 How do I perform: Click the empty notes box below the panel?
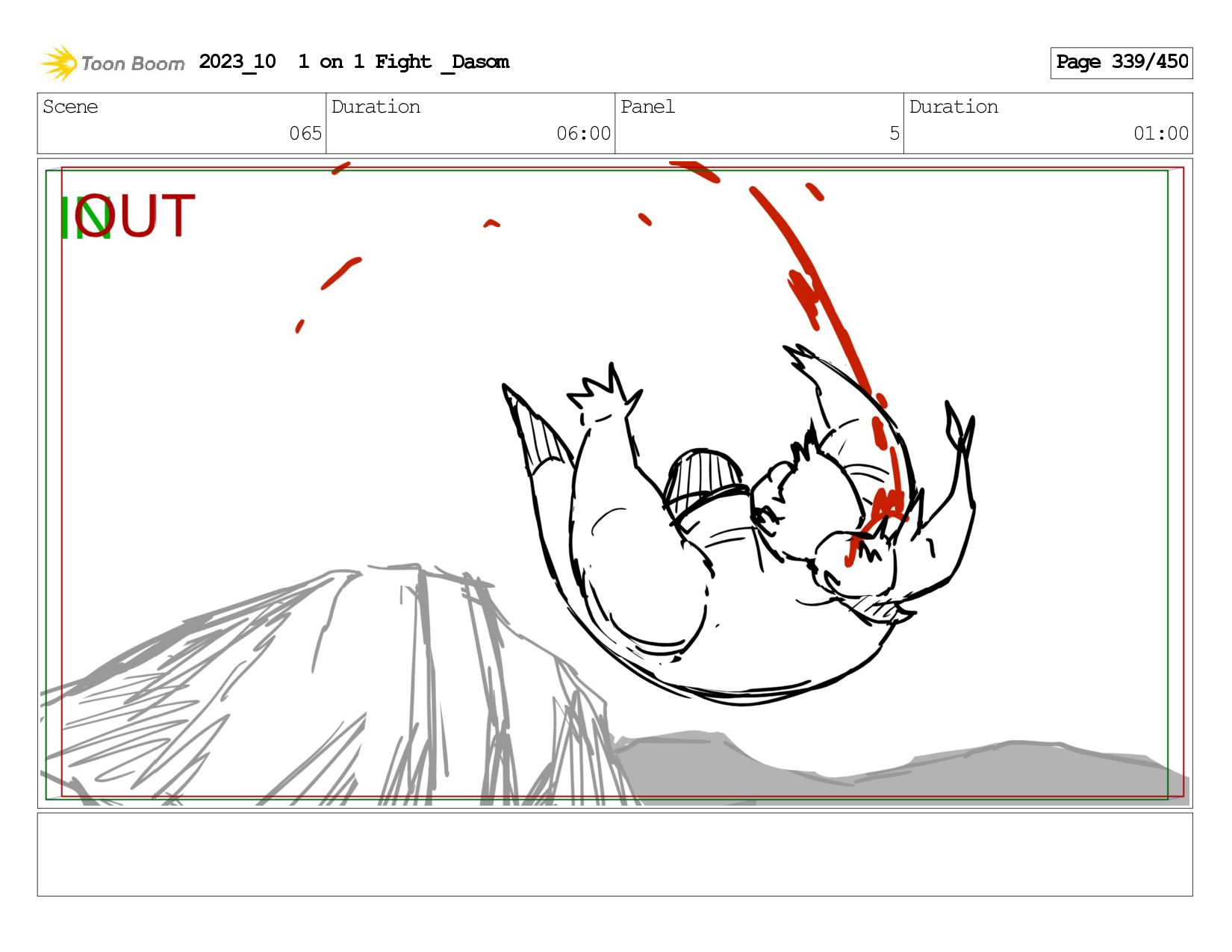click(x=615, y=854)
